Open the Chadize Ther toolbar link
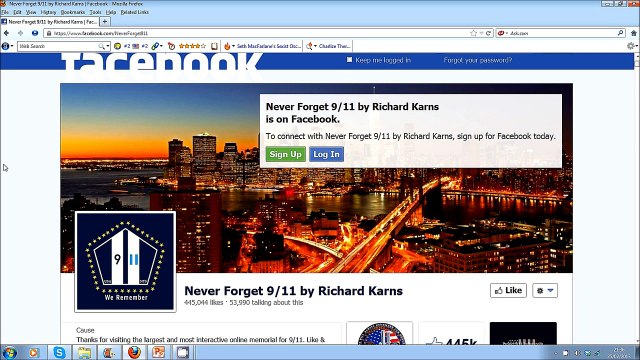 click(334, 46)
